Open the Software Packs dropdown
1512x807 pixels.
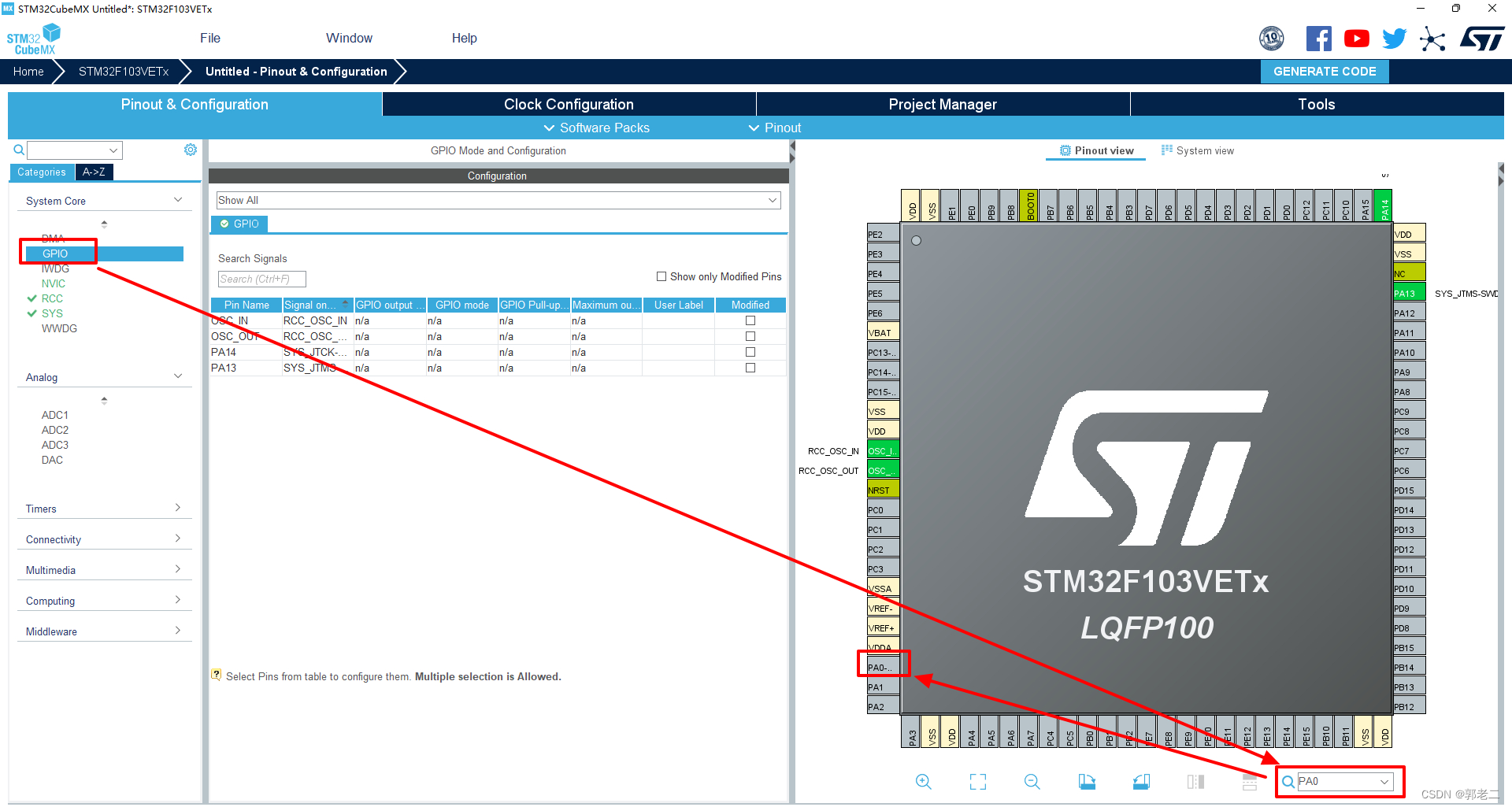coord(597,128)
